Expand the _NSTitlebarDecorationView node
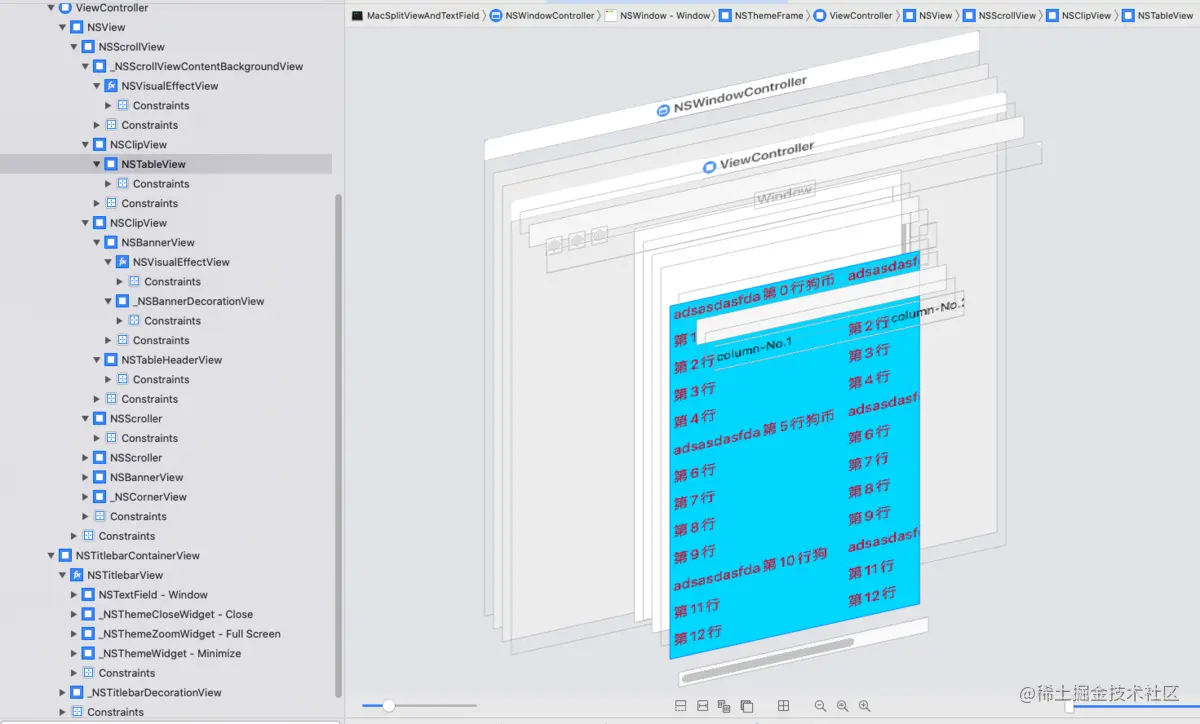 coord(62,692)
